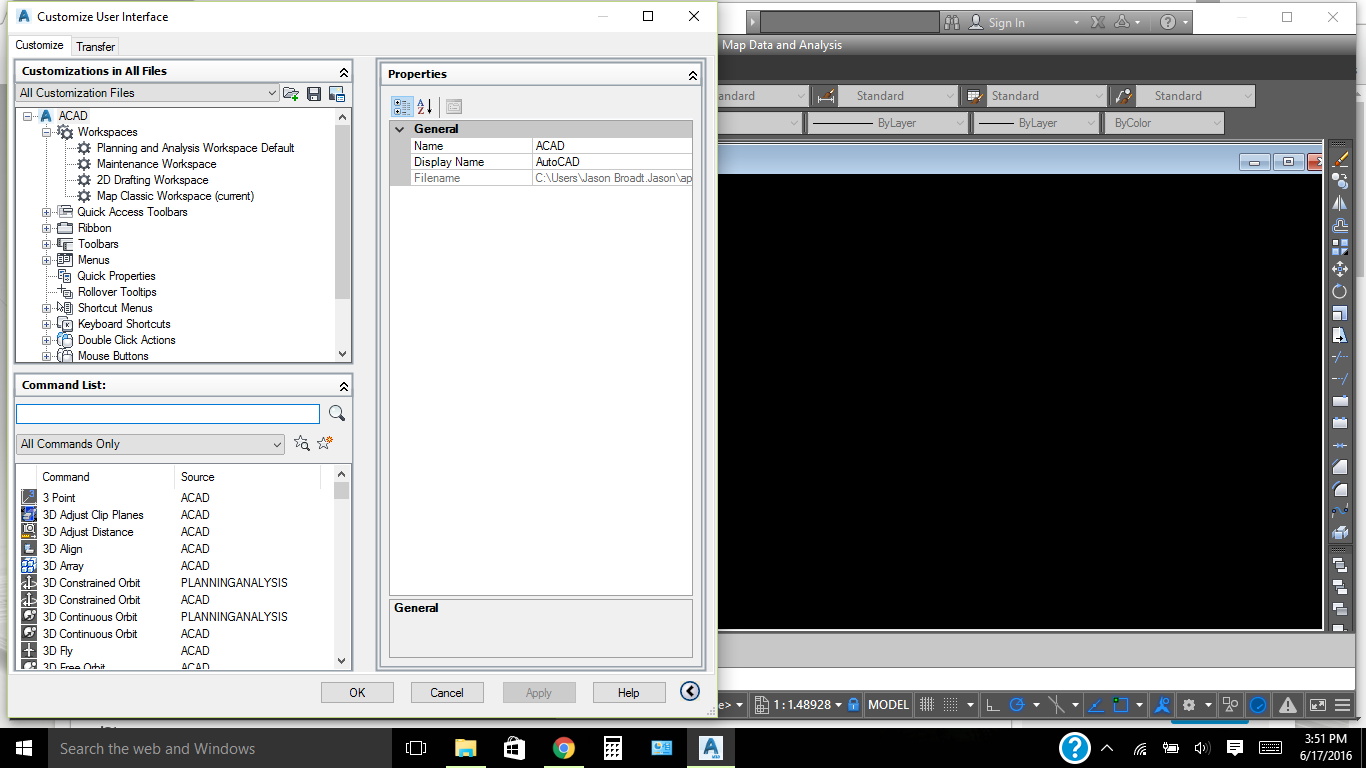Open the All Customization Files dropdown
The image size is (1366, 768).
click(x=272, y=92)
